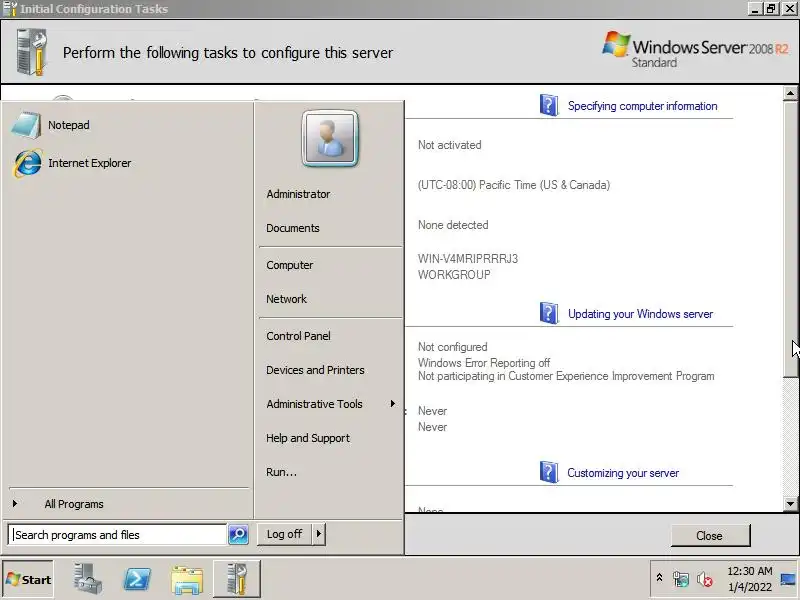Minimize the Initial Configuration Tasks window
Screen dimensions: 800x600
756,9
